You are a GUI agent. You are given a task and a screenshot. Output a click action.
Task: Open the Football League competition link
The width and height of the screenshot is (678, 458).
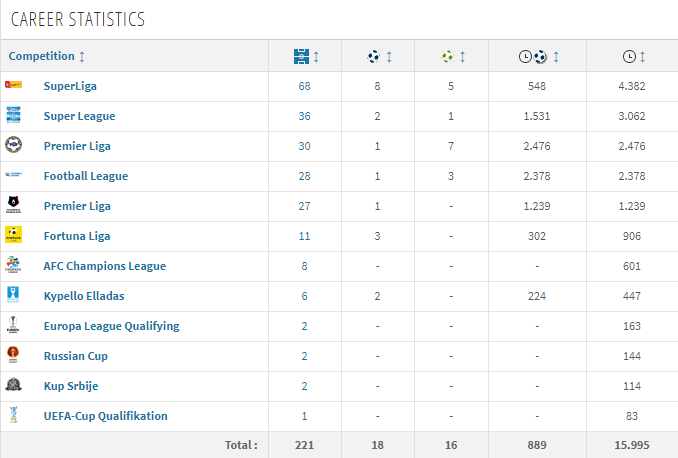tap(86, 176)
